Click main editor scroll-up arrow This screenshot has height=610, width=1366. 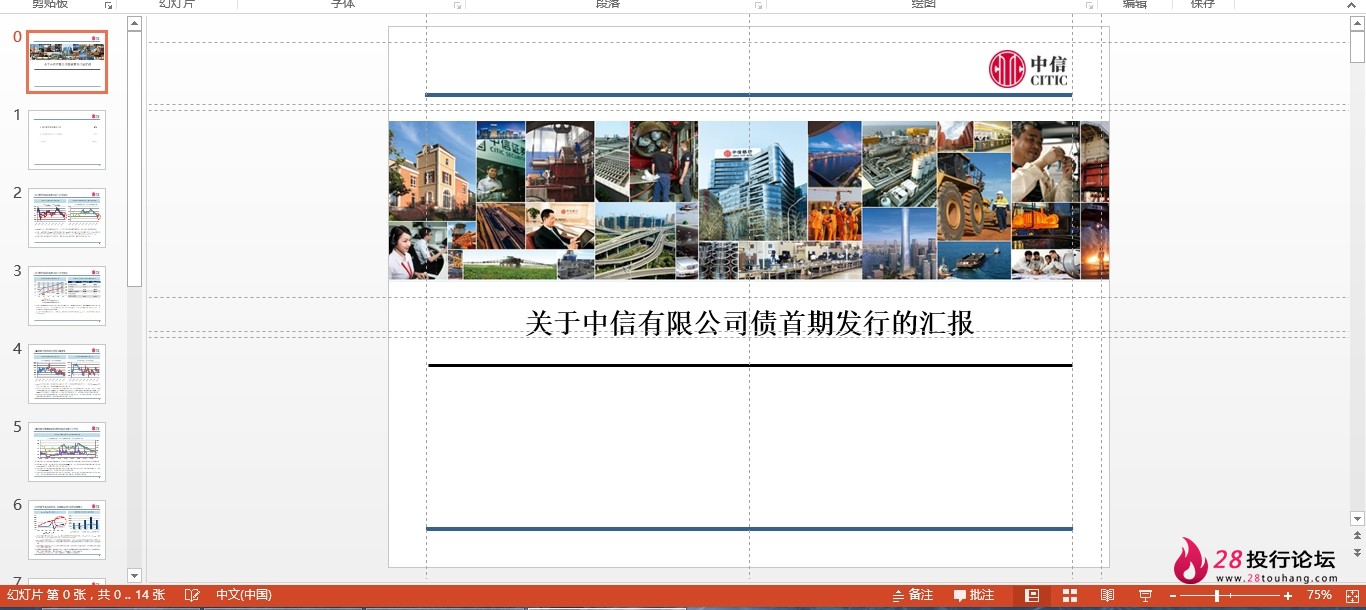1357,23
